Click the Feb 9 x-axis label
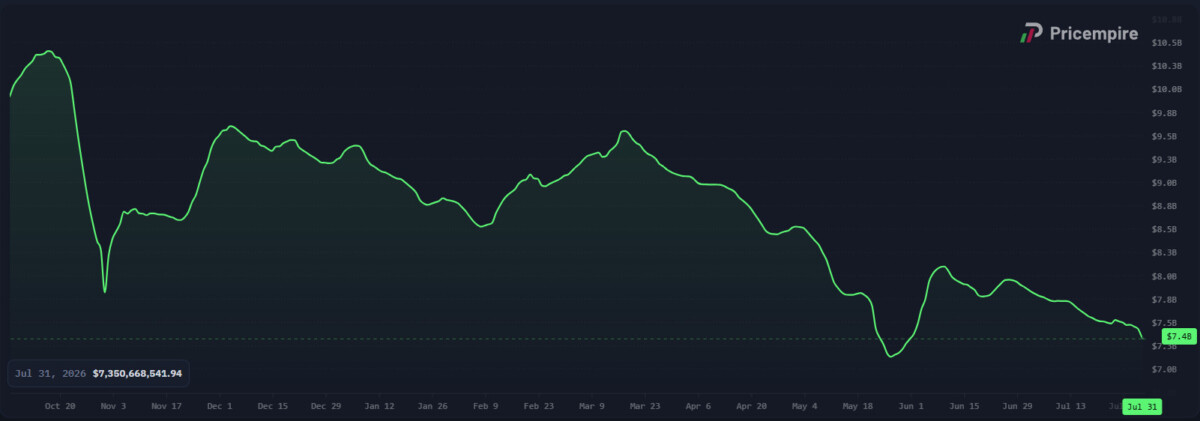 [x=485, y=407]
